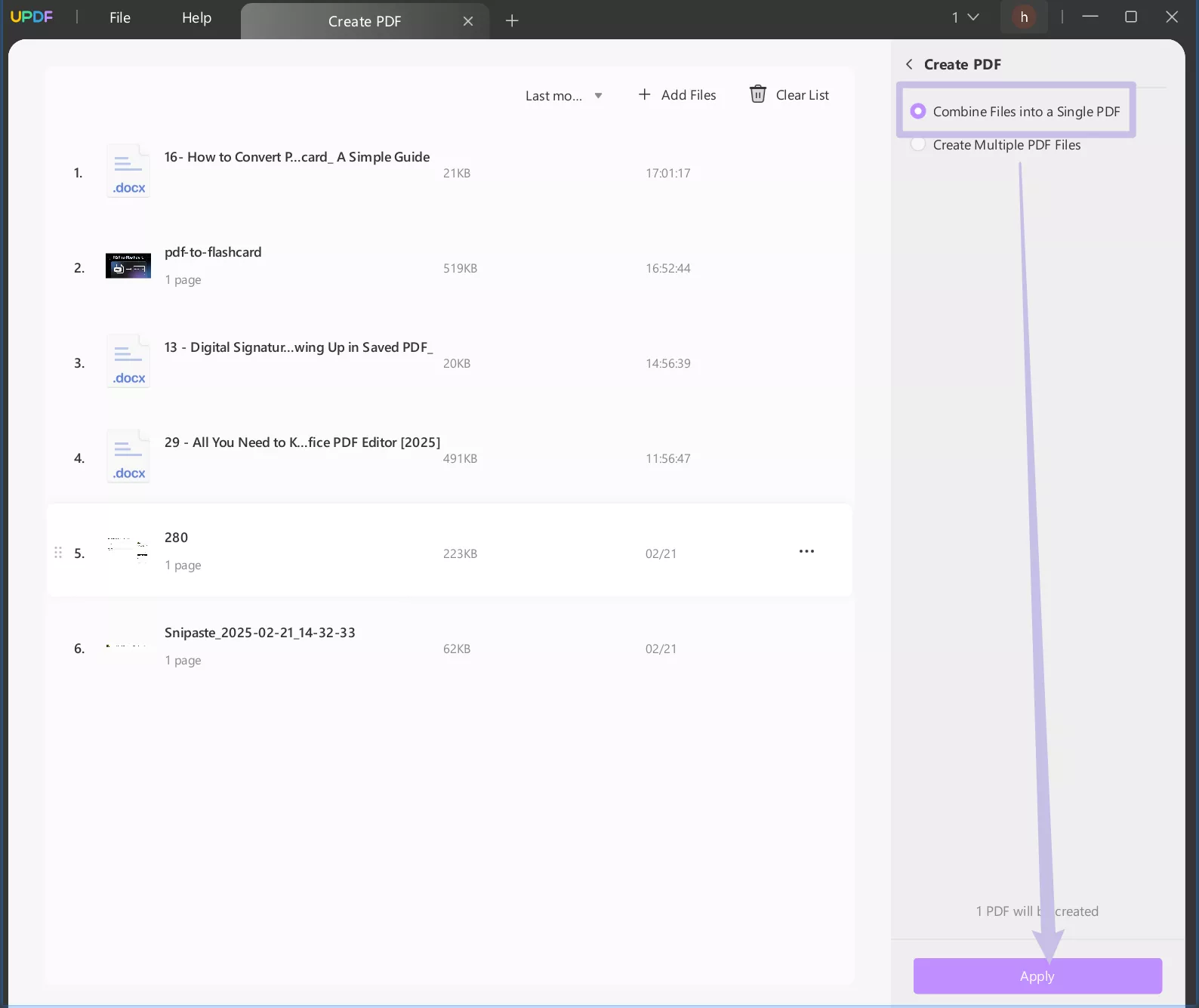
Task: Click the 14:56:39 timestamp
Action: pos(668,363)
